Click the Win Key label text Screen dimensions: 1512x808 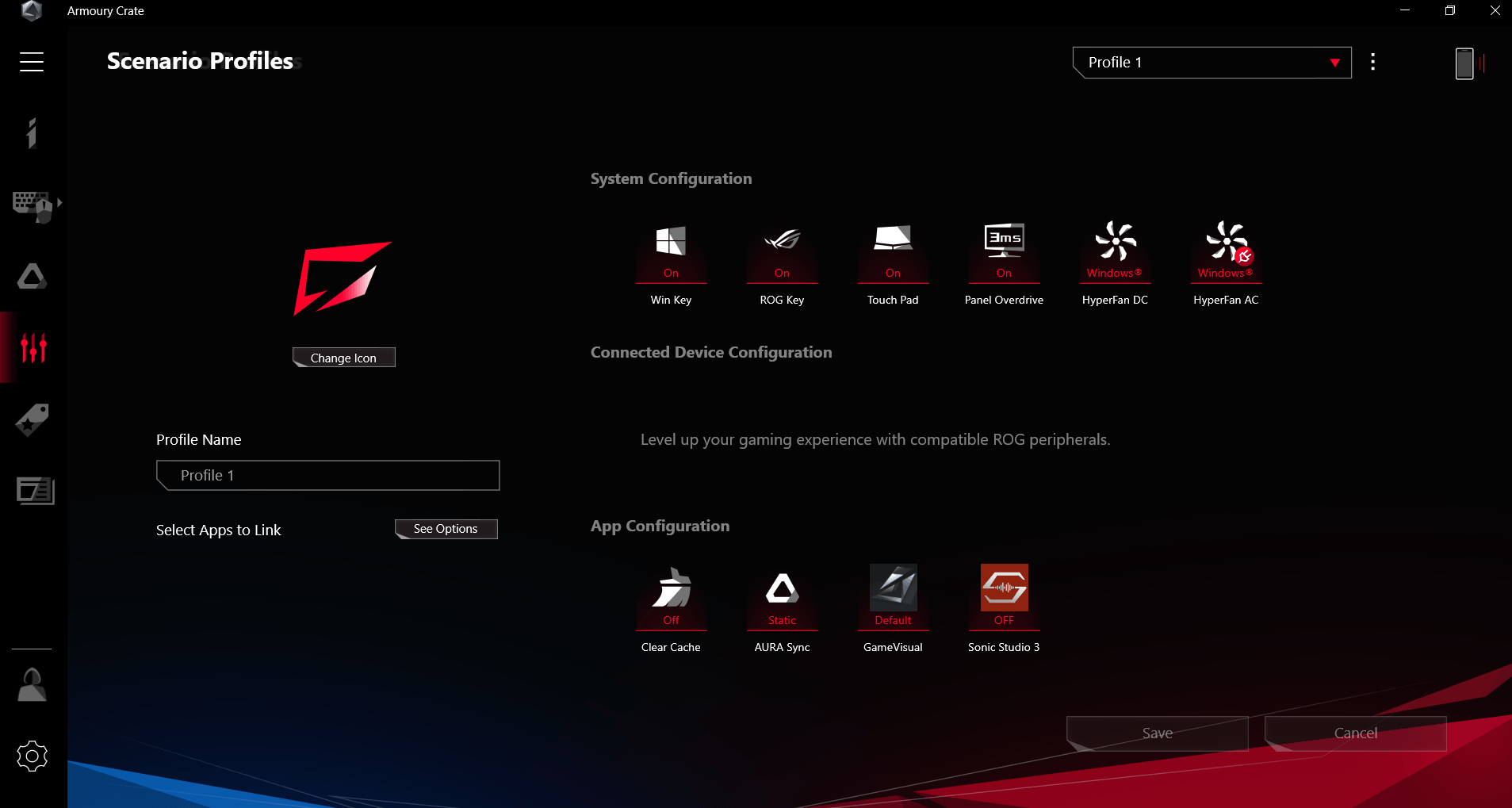[671, 300]
